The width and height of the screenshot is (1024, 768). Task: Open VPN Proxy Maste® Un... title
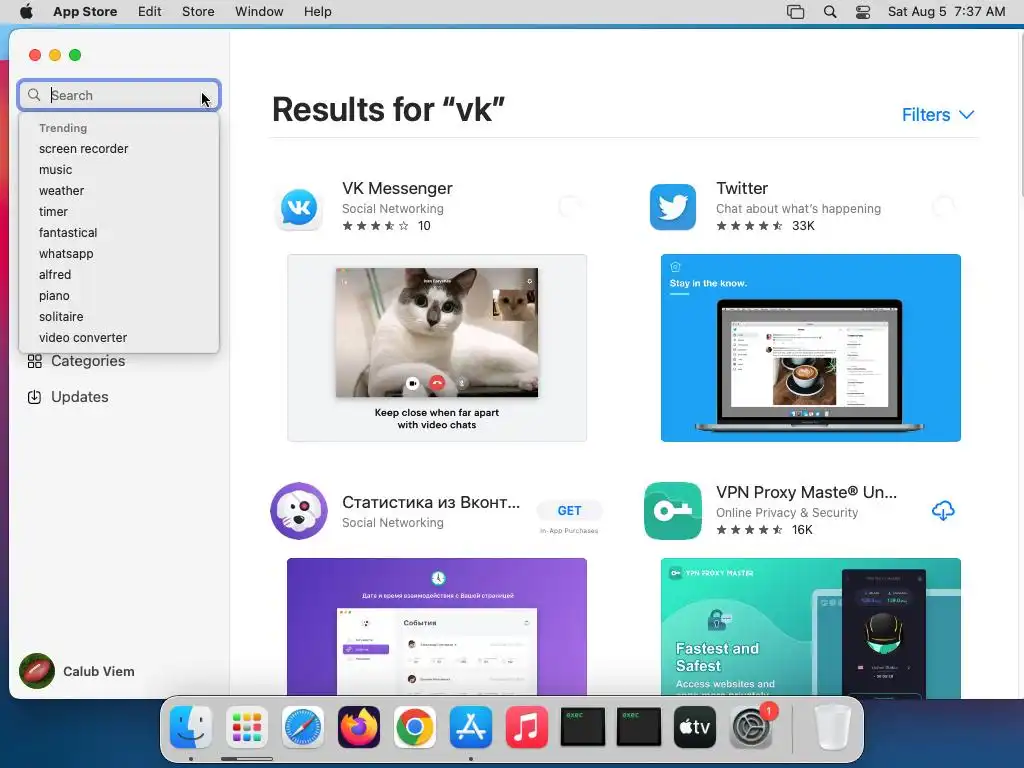(x=807, y=492)
